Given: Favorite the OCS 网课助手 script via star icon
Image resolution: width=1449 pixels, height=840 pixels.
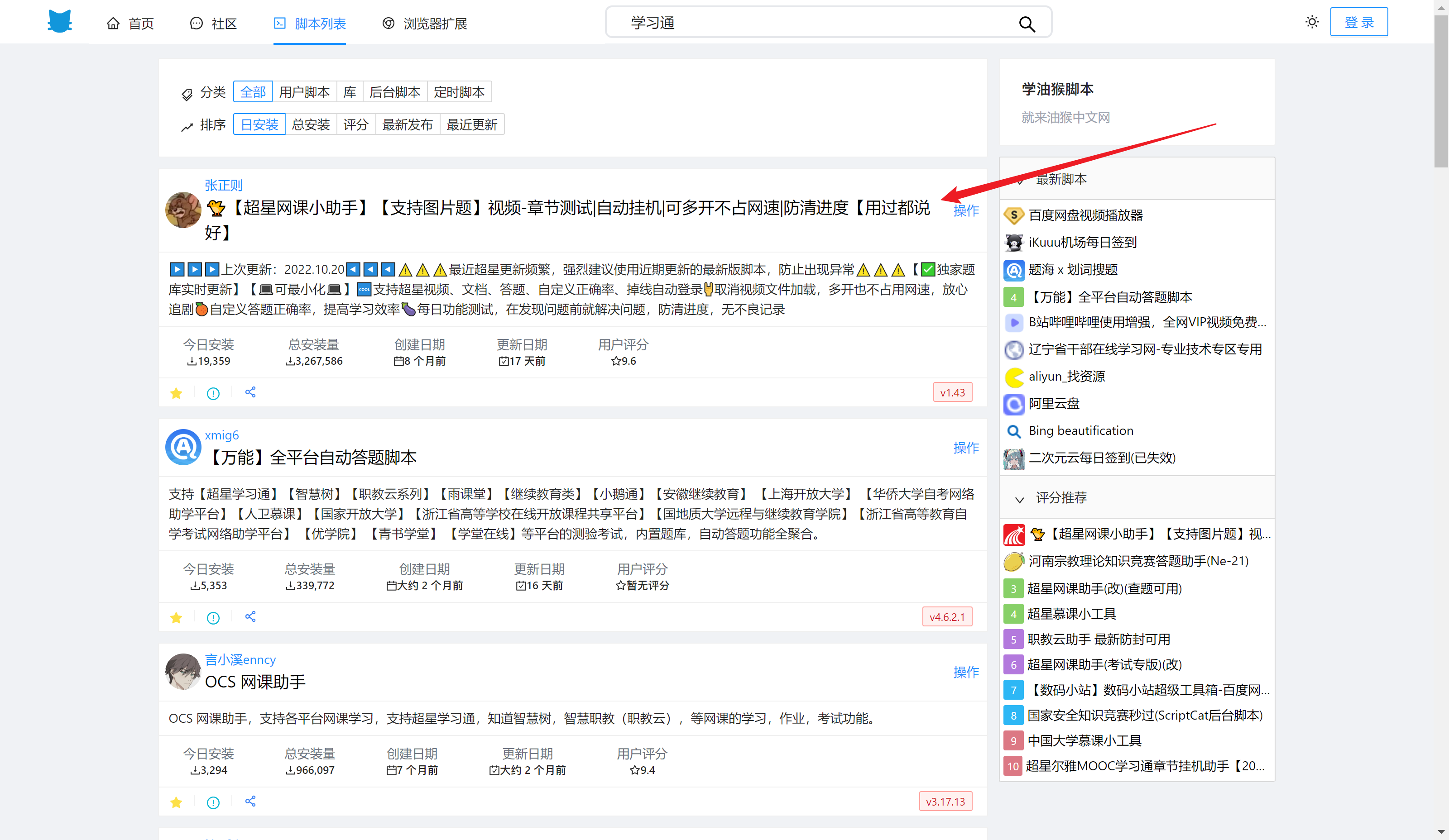Looking at the screenshot, I should point(176,802).
